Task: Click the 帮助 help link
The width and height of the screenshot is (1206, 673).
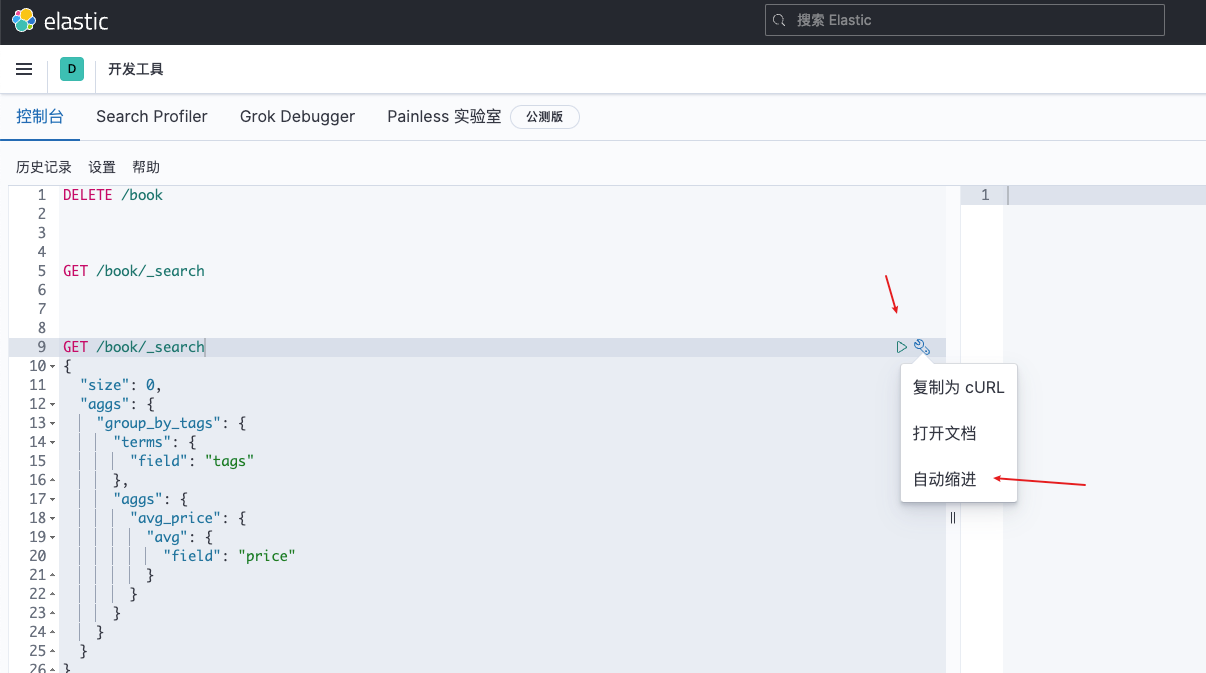Action: (x=146, y=167)
